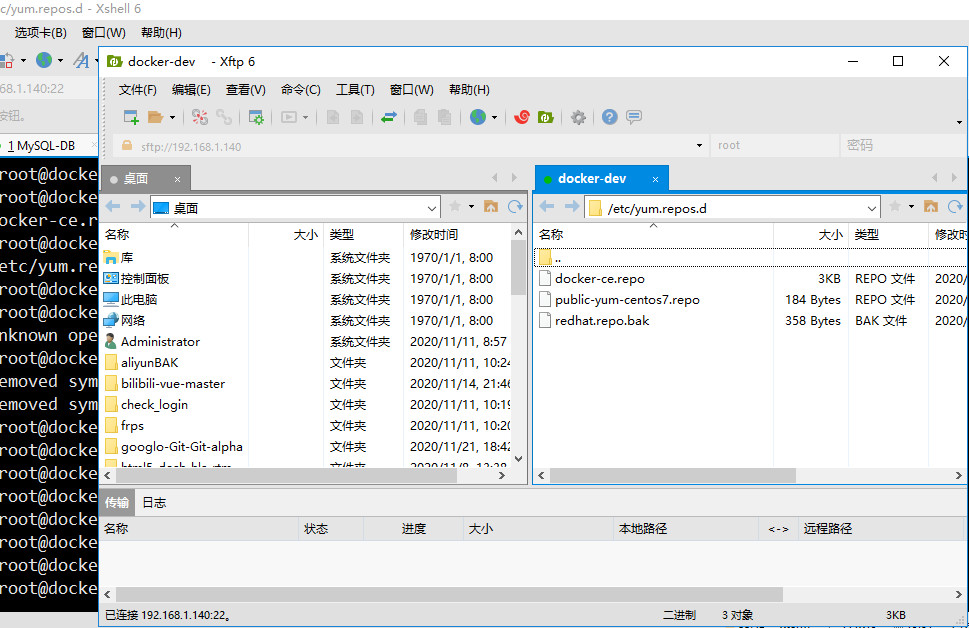Open the 帮助(H) menu in Xftp
Screen dimensions: 969x628
pyautogui.click(x=469, y=90)
